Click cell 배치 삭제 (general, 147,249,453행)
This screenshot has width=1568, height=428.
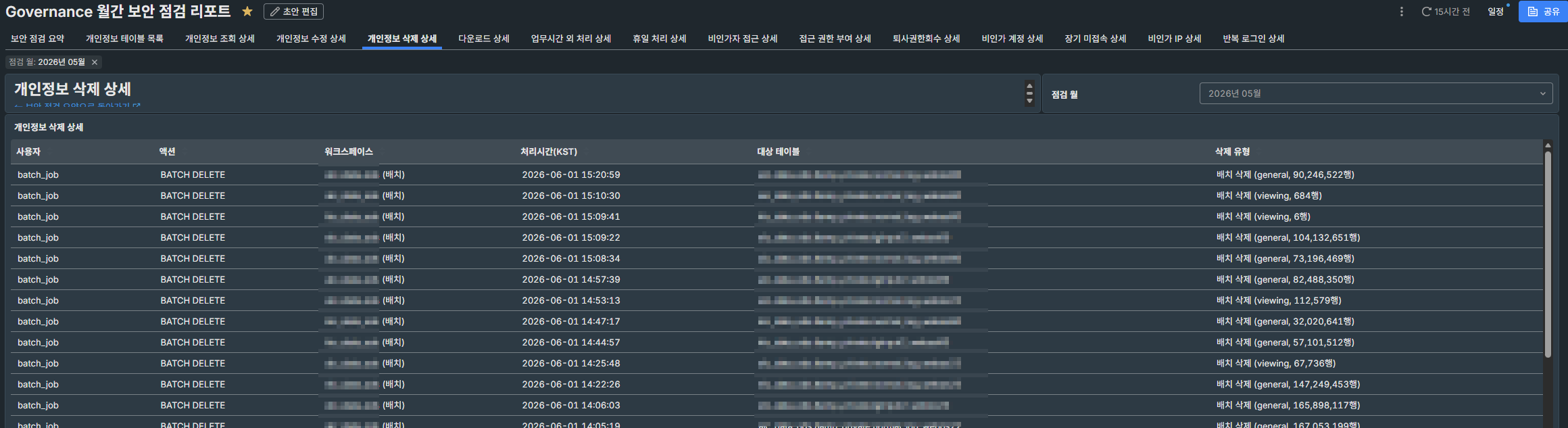(x=1288, y=384)
